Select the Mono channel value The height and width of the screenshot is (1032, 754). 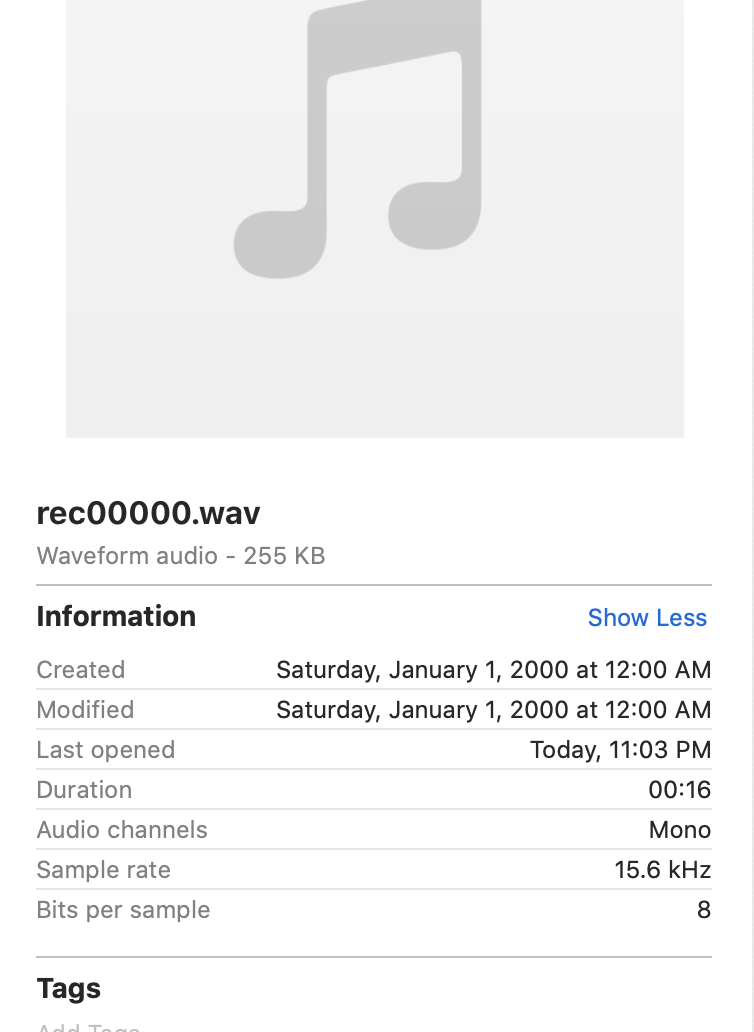pos(680,830)
